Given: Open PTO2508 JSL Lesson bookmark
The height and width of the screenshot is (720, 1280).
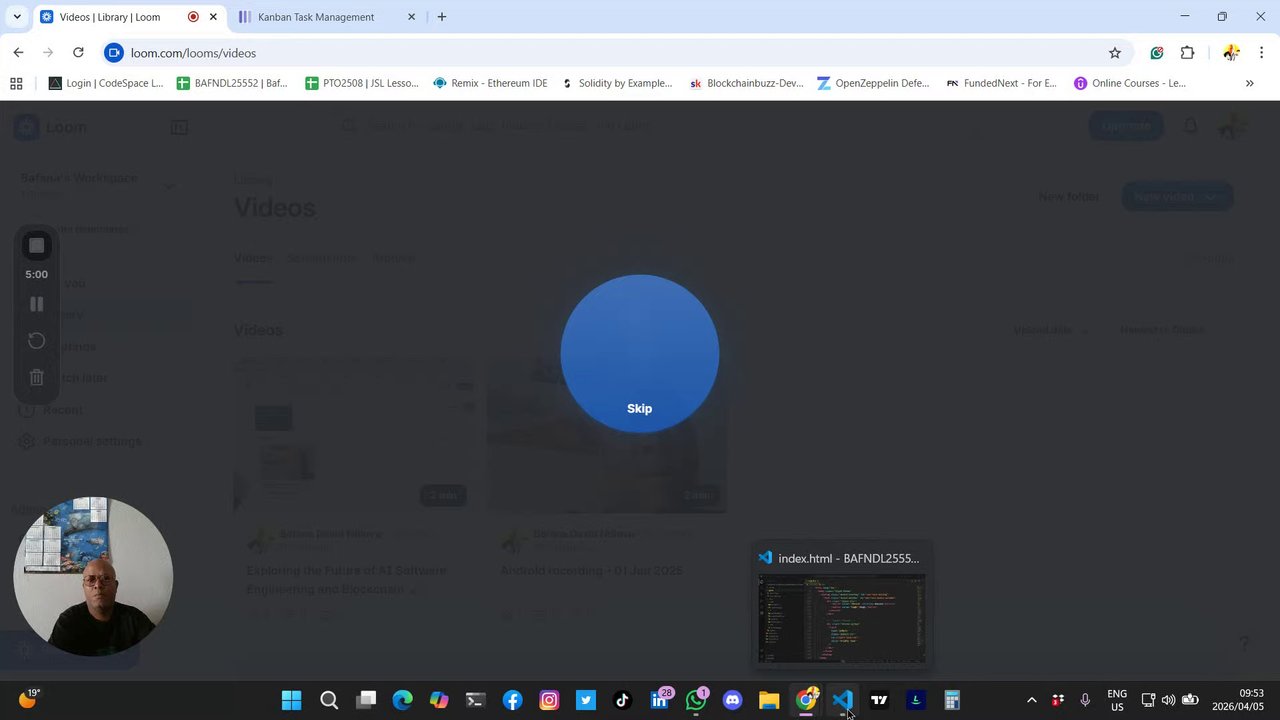Looking at the screenshot, I should pyautogui.click(x=362, y=83).
